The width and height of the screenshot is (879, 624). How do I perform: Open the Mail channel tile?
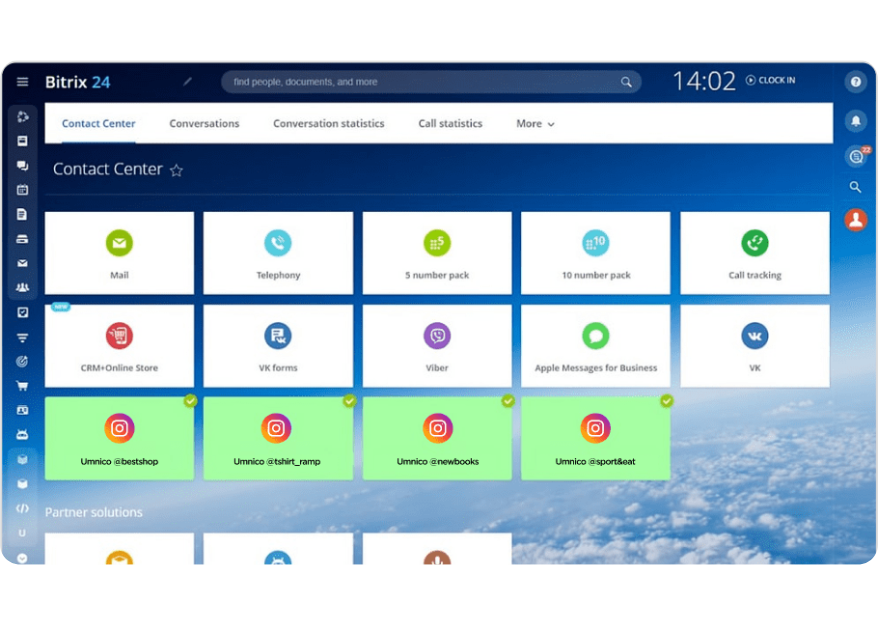coord(119,253)
